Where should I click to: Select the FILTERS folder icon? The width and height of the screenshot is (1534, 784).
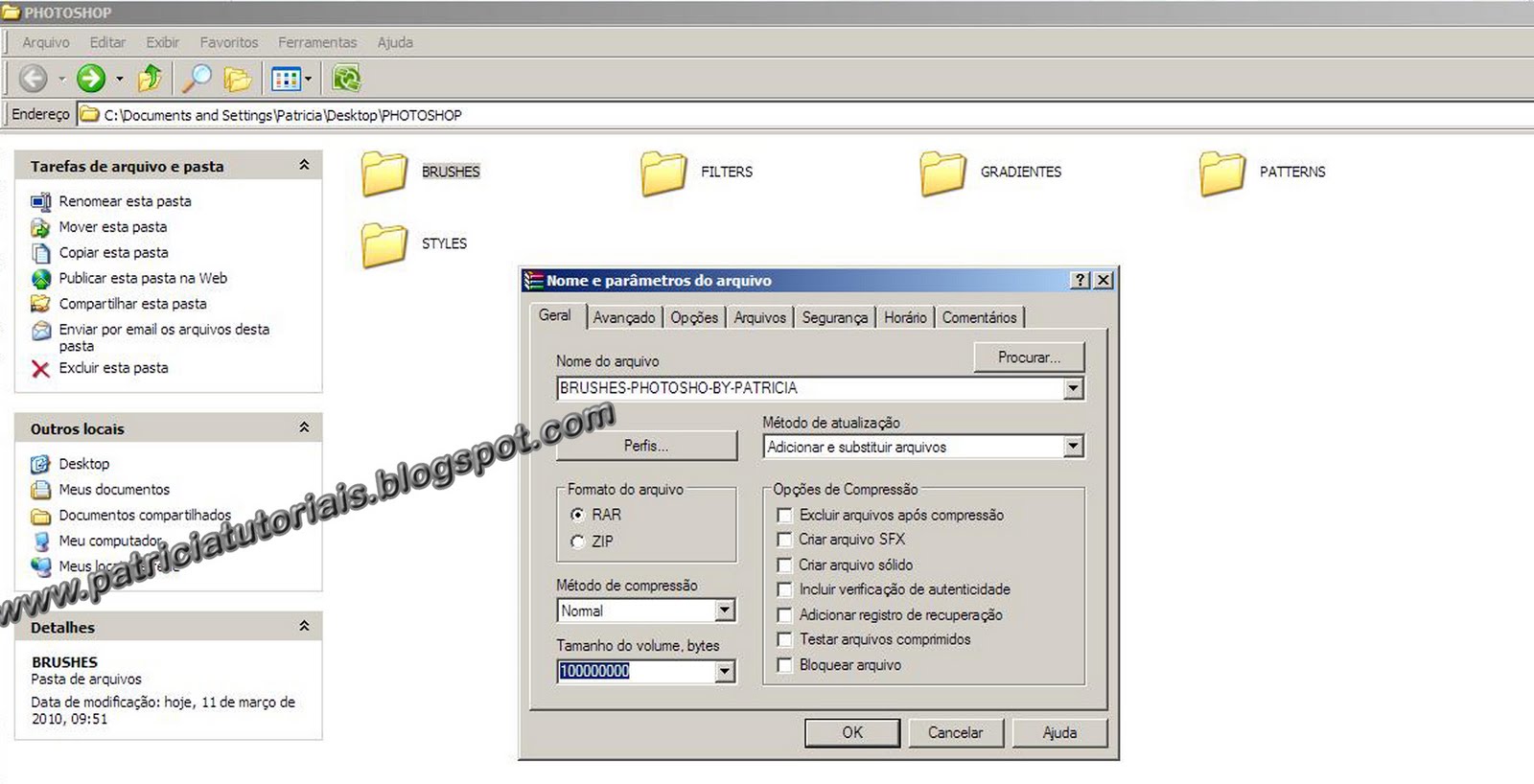pyautogui.click(x=663, y=173)
